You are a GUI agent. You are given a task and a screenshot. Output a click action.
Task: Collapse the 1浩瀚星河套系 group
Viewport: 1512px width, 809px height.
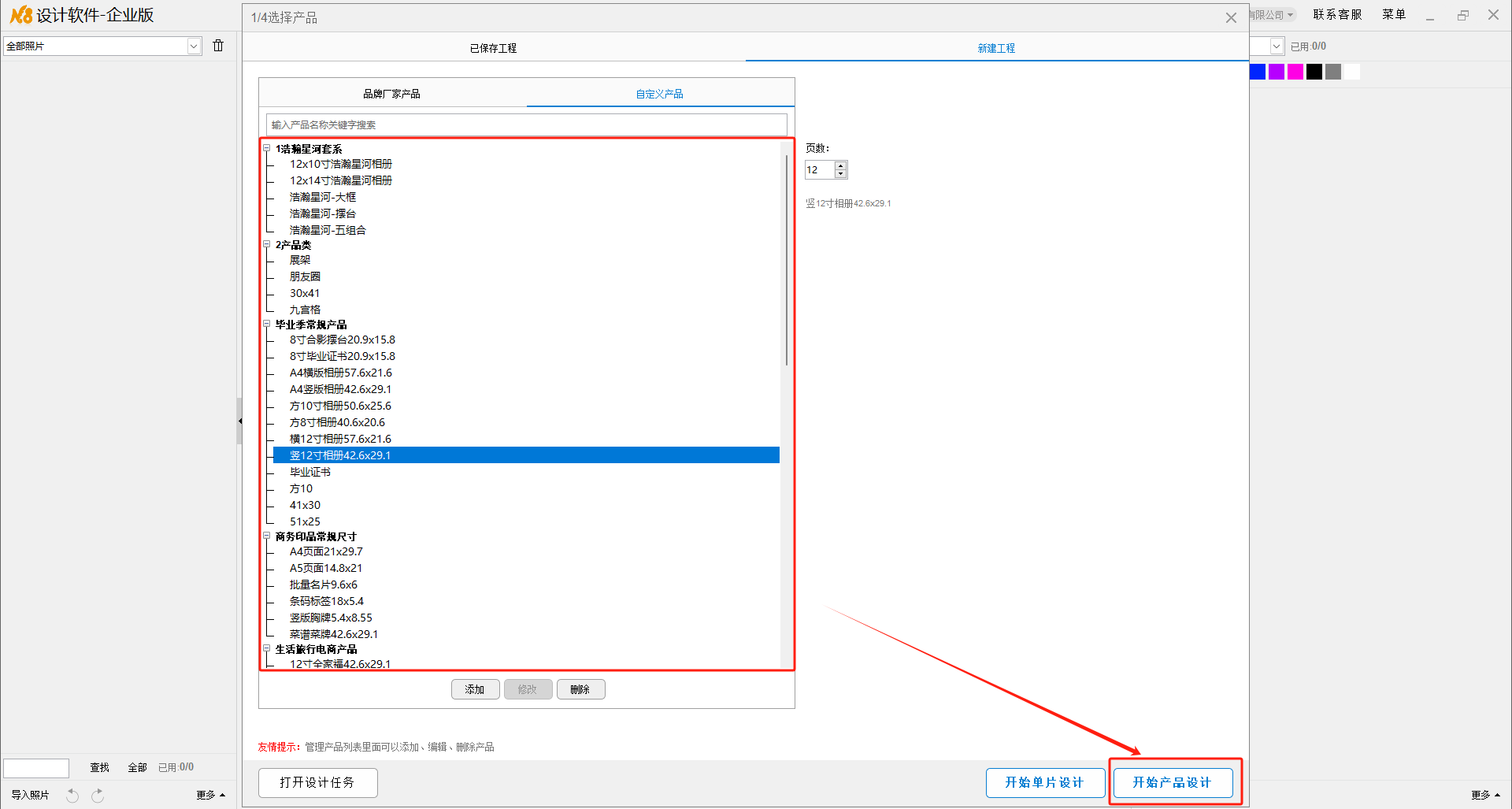tap(267, 148)
